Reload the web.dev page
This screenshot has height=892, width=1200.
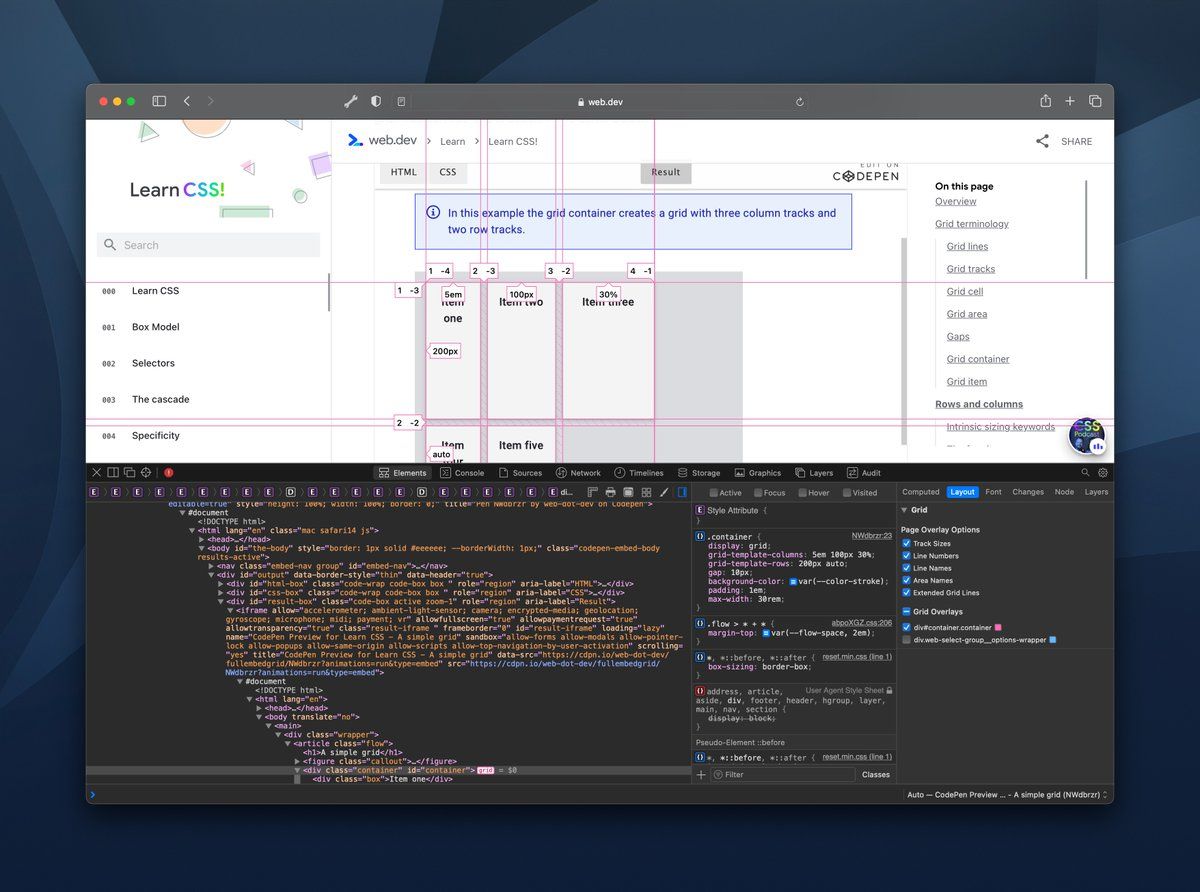[800, 102]
